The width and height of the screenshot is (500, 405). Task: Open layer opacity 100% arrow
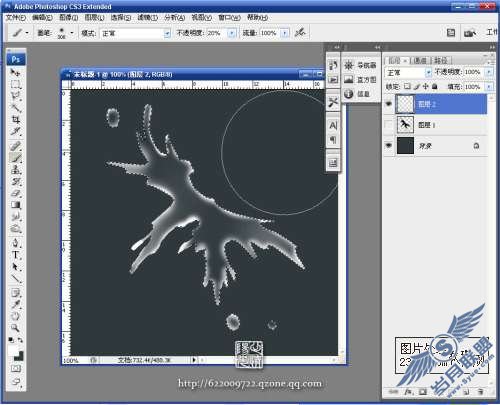click(x=489, y=72)
